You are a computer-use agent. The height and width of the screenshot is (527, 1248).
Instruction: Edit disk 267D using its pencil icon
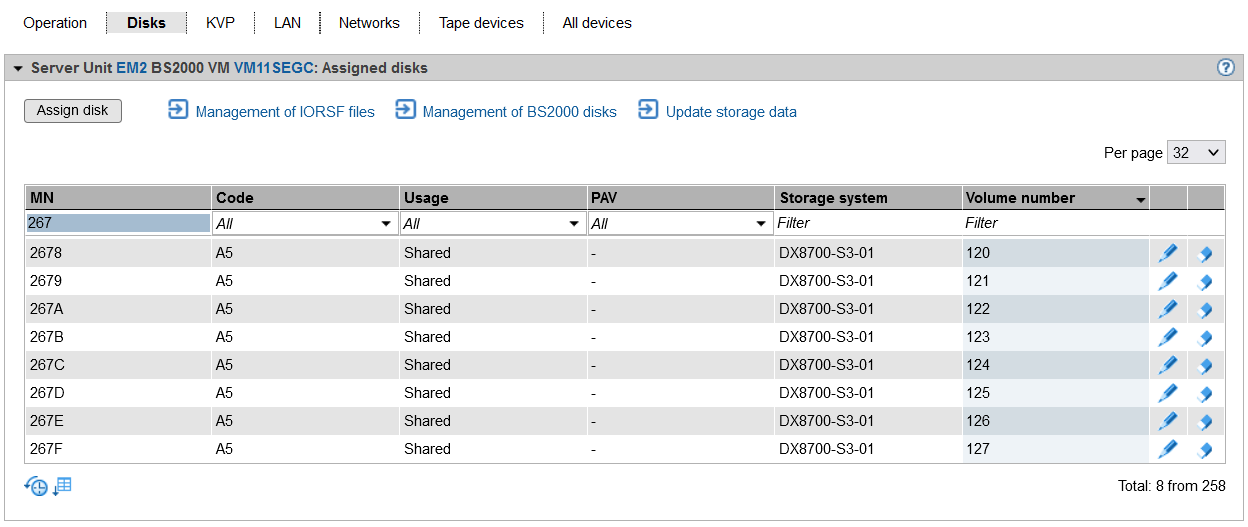coord(1167,393)
